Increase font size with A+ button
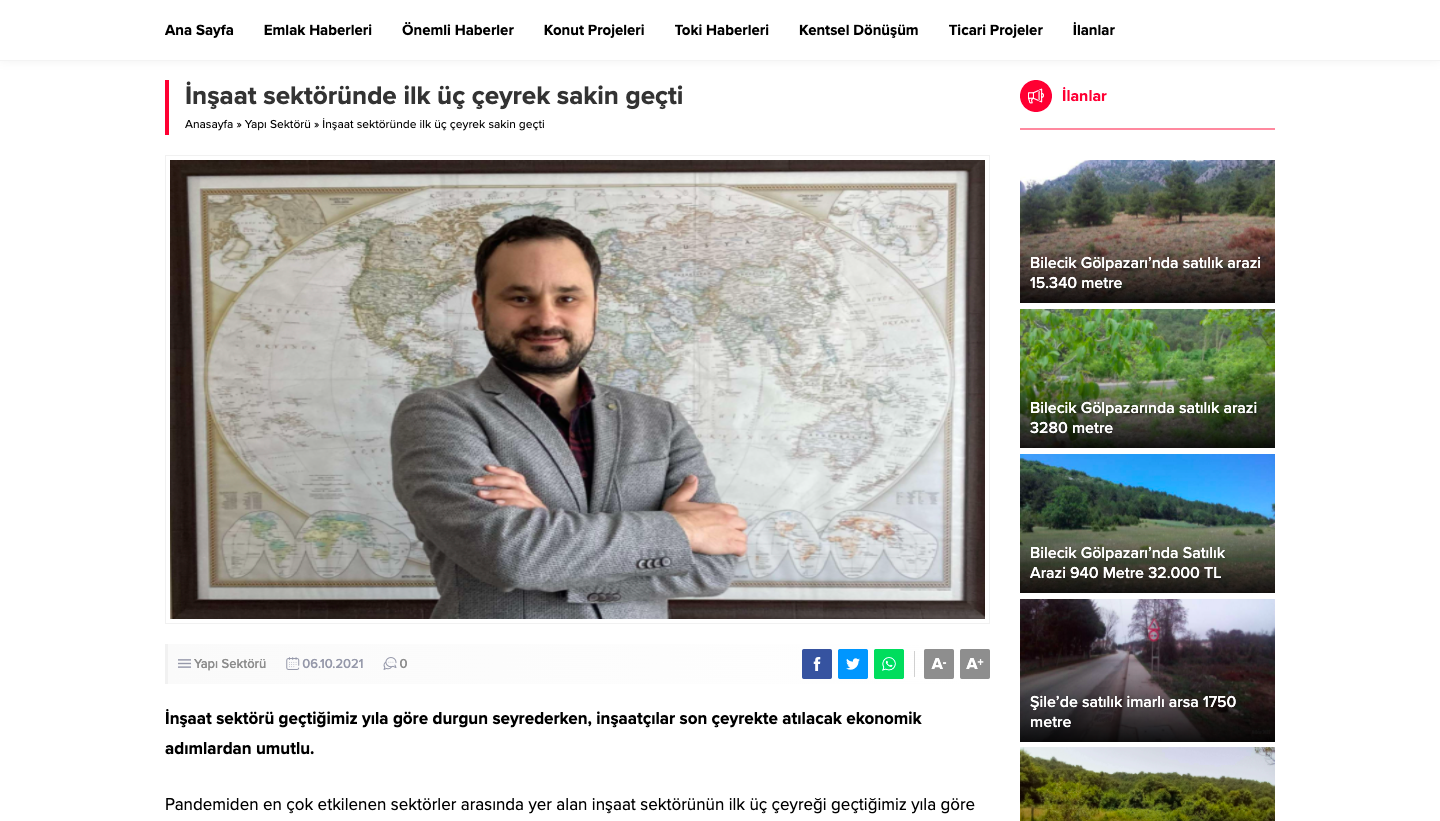The height and width of the screenshot is (821, 1440). coord(975,664)
